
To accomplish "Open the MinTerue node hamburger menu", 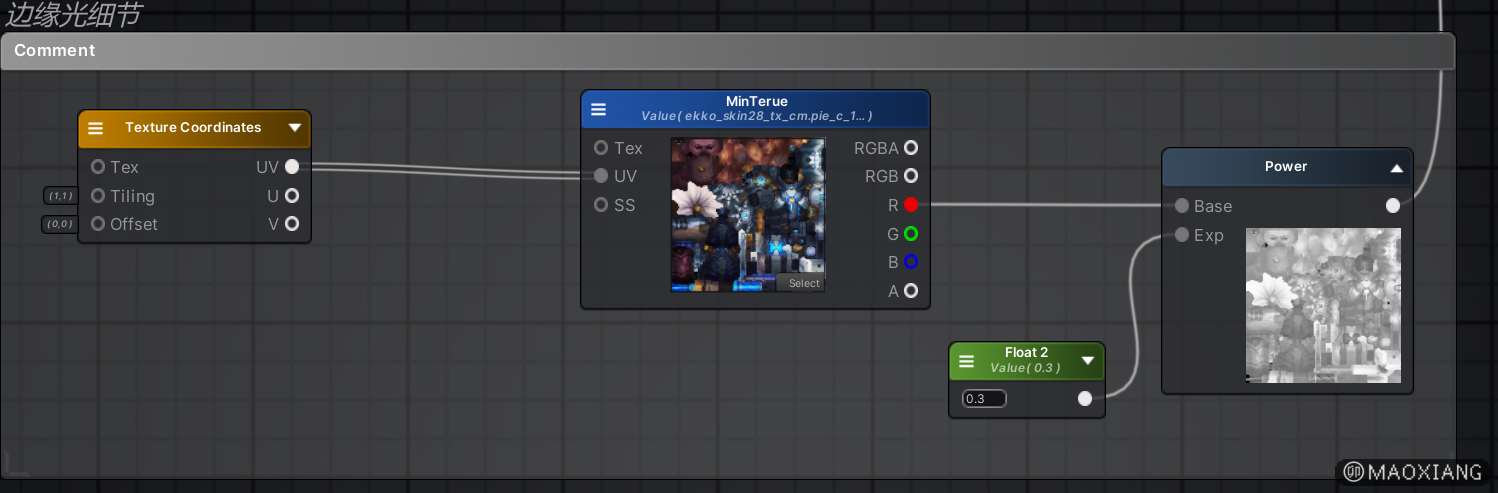I will [x=598, y=109].
